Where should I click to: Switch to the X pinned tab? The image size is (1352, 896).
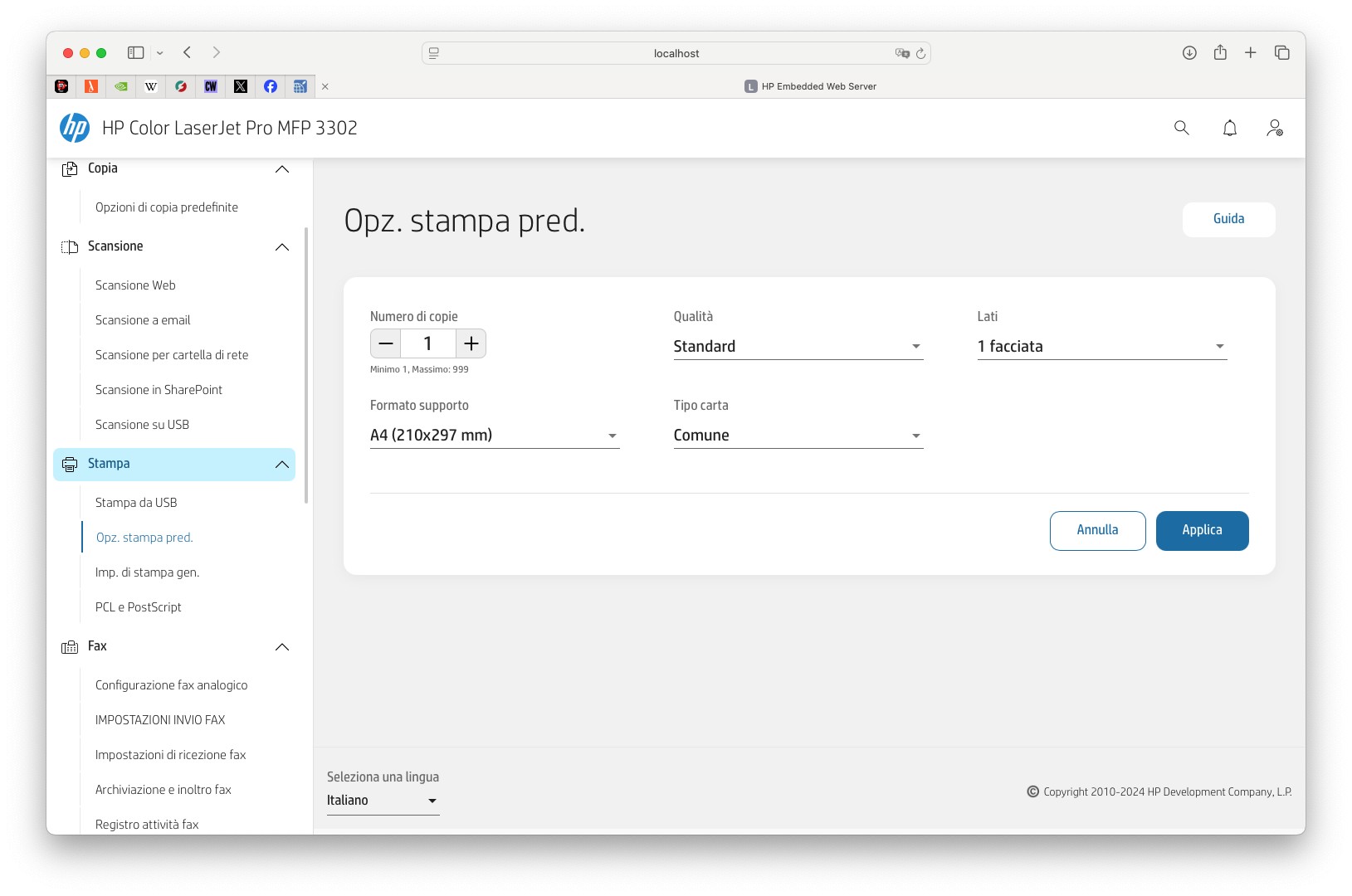241,86
